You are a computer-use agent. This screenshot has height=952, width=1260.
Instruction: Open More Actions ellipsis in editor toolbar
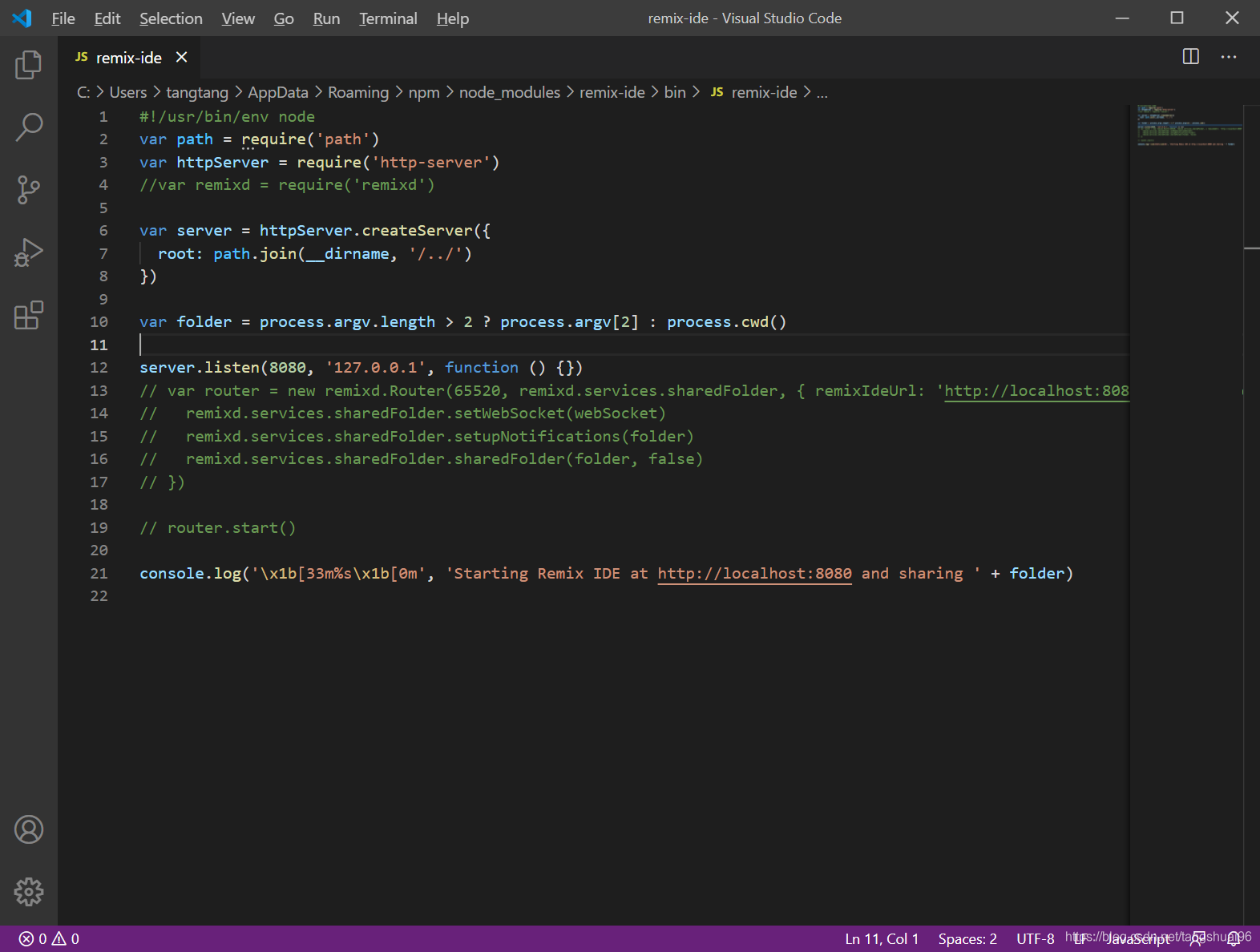tap(1229, 57)
